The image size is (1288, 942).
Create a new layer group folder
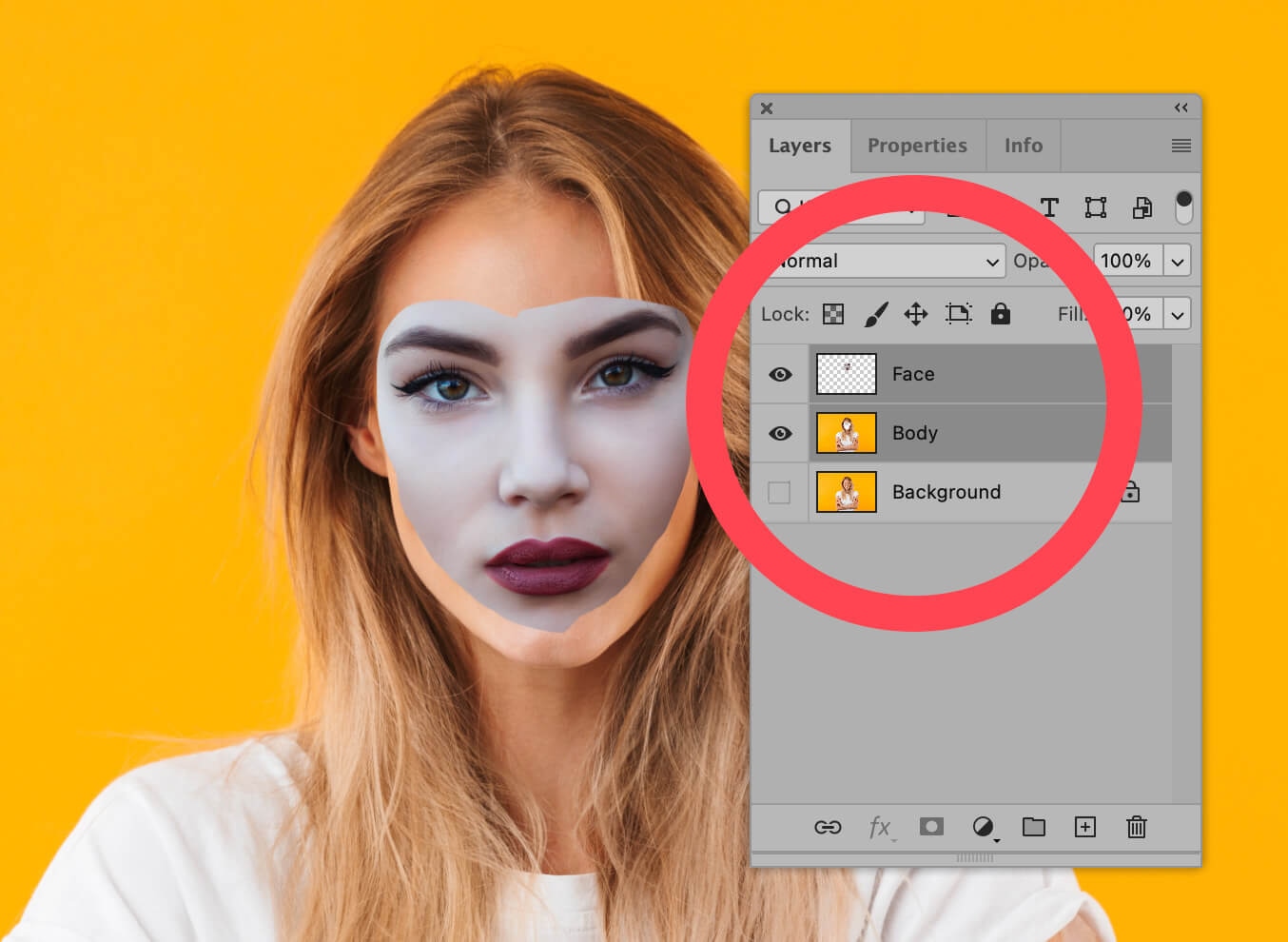1034,827
